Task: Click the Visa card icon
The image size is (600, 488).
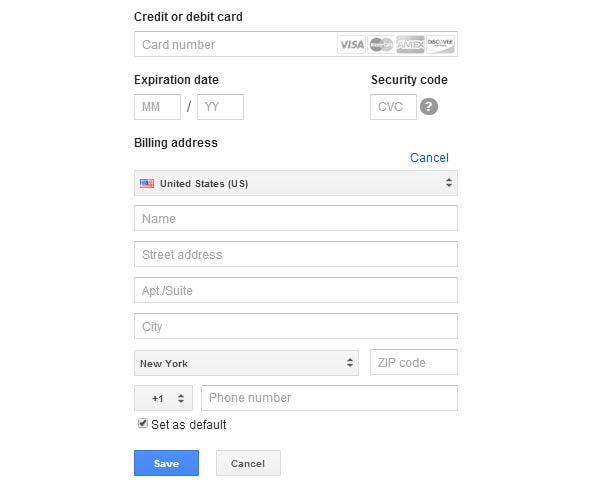Action: pyautogui.click(x=351, y=44)
